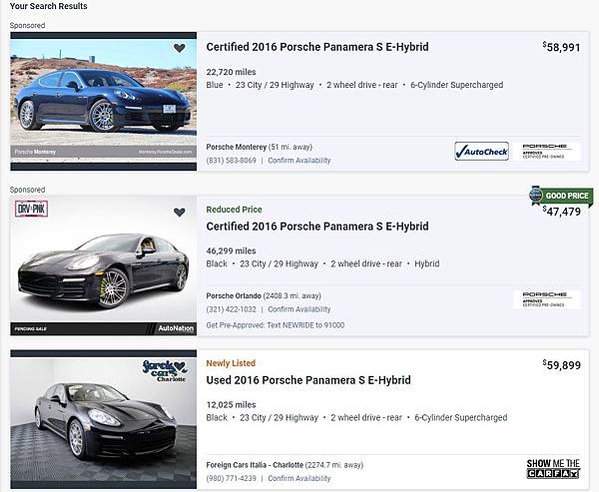Open the AutoCheck report badge

tap(481, 151)
